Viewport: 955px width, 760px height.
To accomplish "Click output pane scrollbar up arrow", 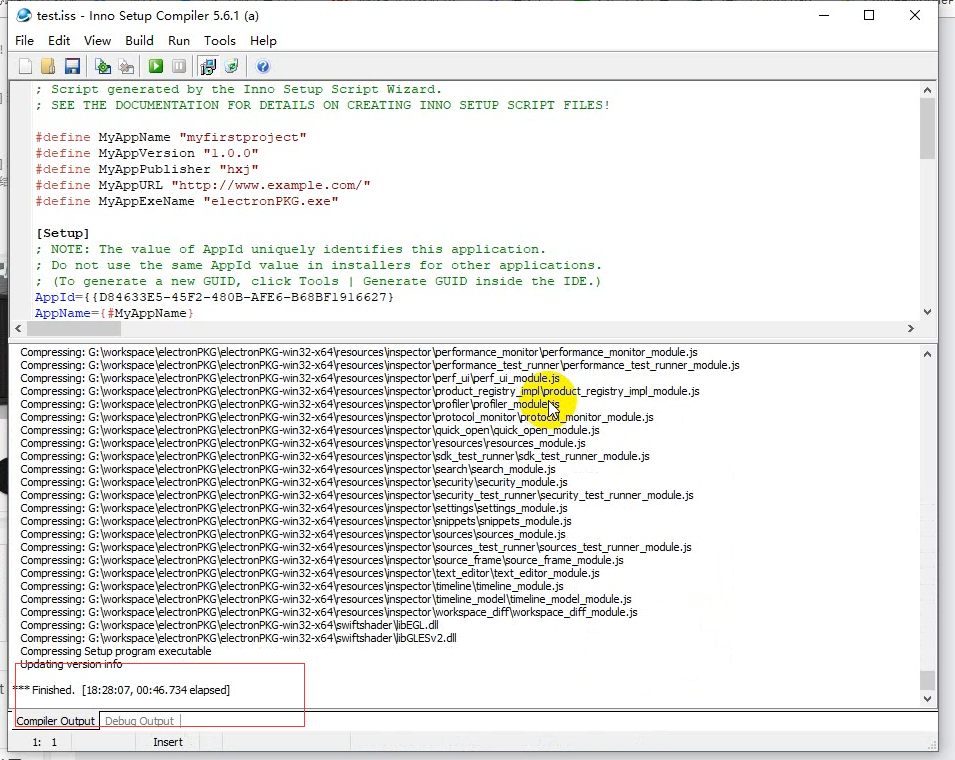I will tap(927, 354).
